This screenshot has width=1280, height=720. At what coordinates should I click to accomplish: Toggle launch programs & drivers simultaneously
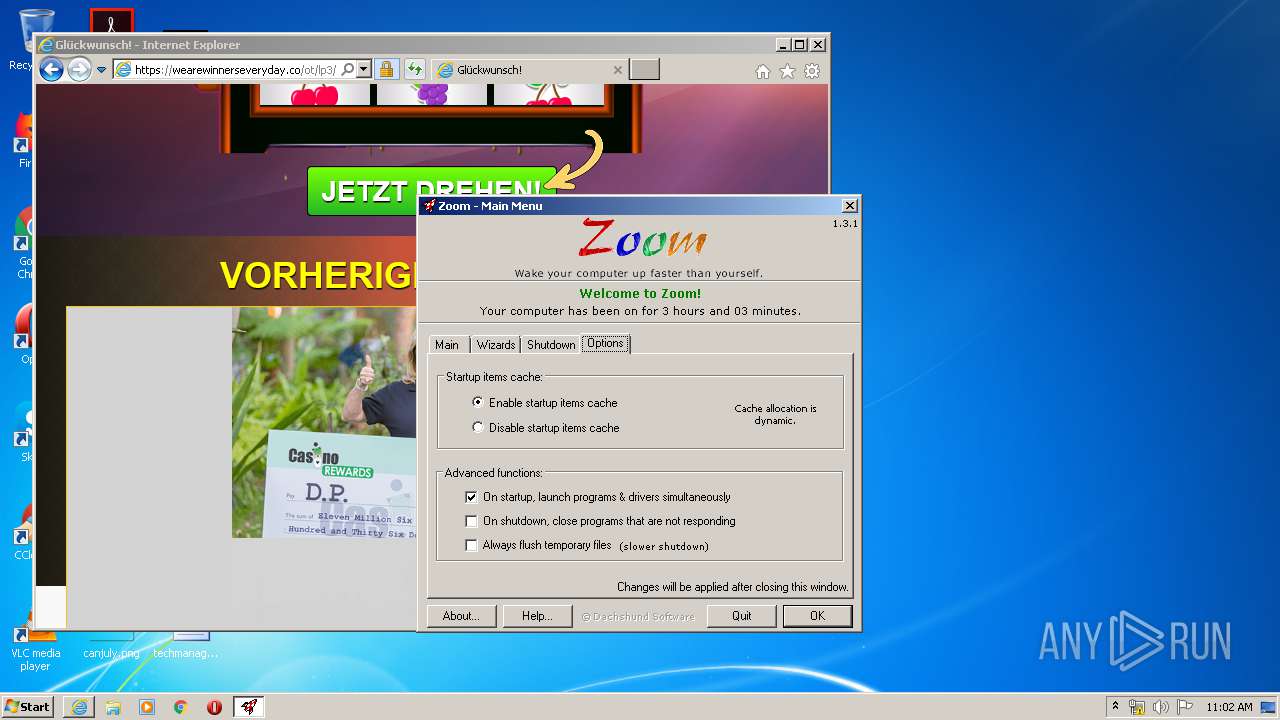598,497
